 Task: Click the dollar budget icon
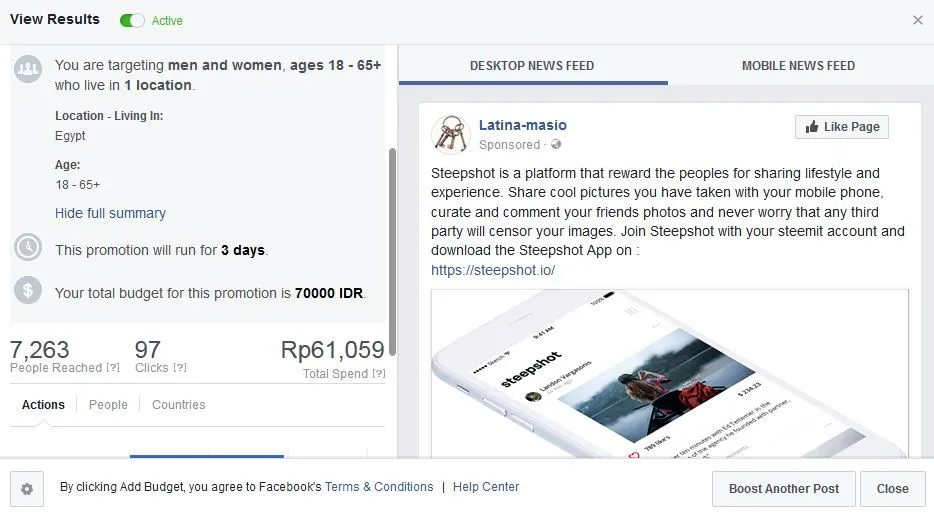(x=28, y=290)
